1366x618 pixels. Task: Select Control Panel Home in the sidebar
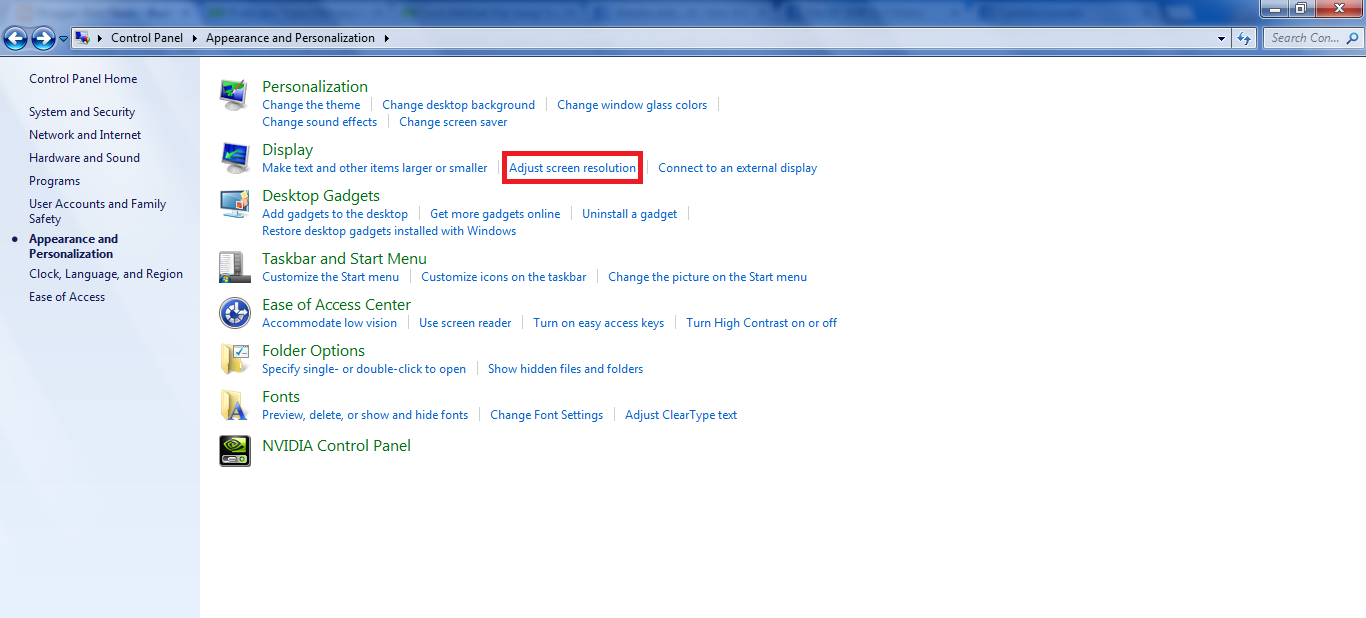(x=83, y=78)
